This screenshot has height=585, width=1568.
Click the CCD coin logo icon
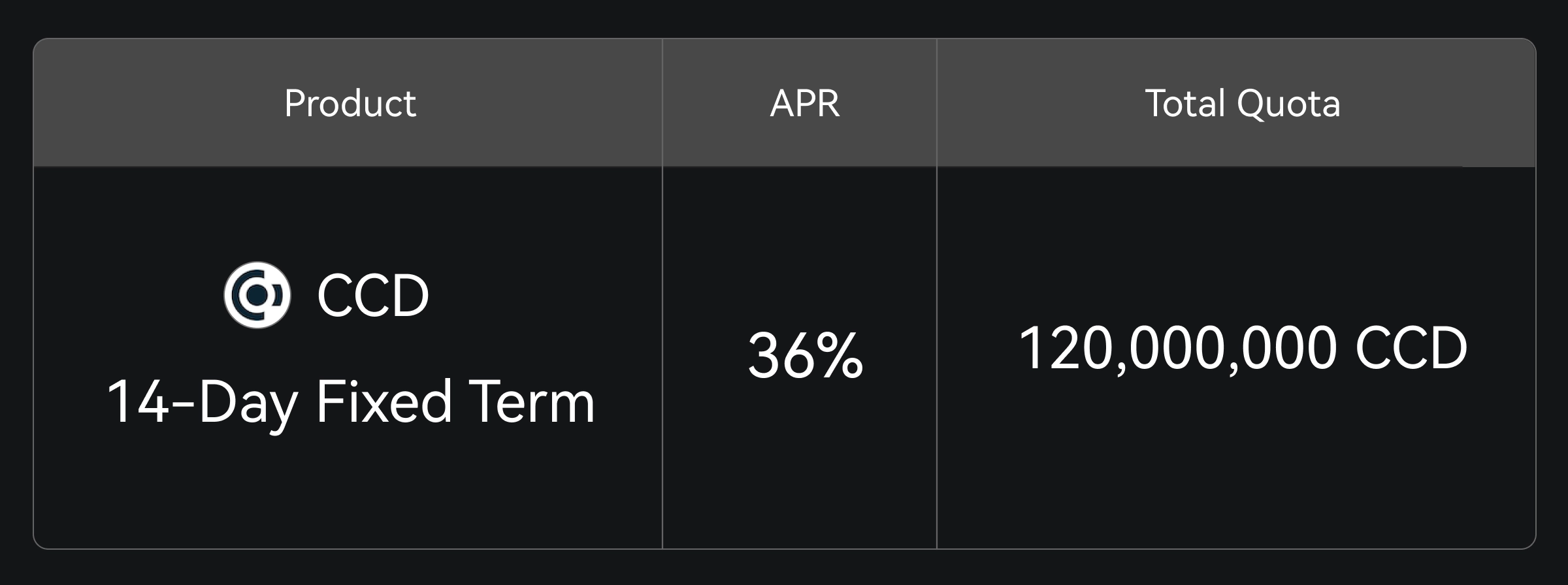[x=257, y=295]
